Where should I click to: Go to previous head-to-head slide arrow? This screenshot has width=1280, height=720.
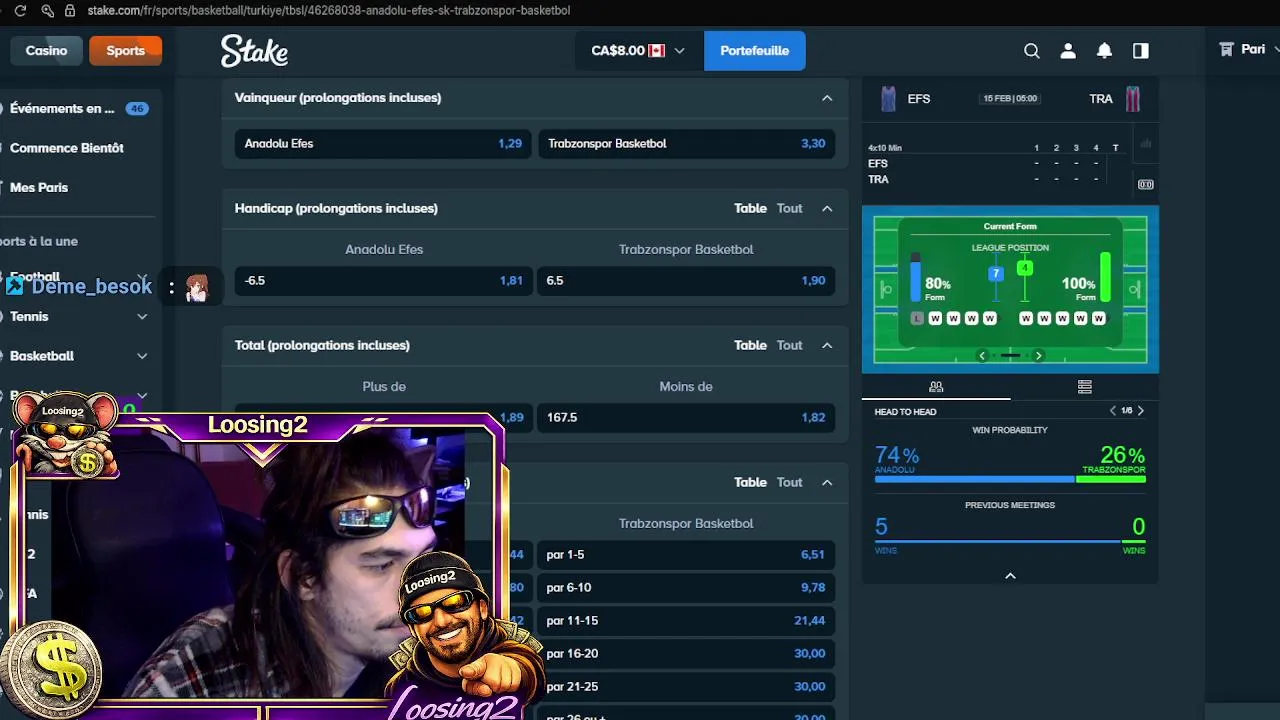pyautogui.click(x=1113, y=411)
